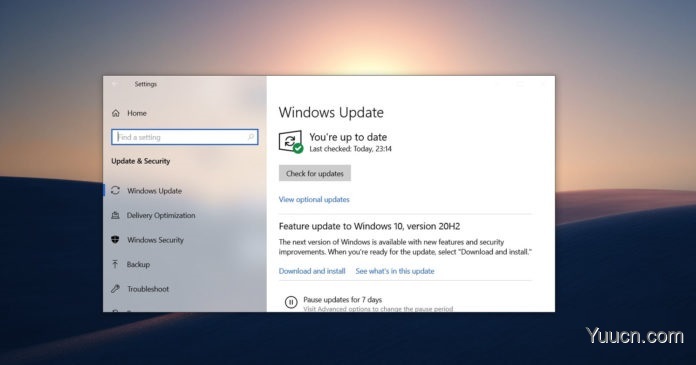The width and height of the screenshot is (696, 365).
Task: Click the search magnifier icon
Action: (x=251, y=137)
